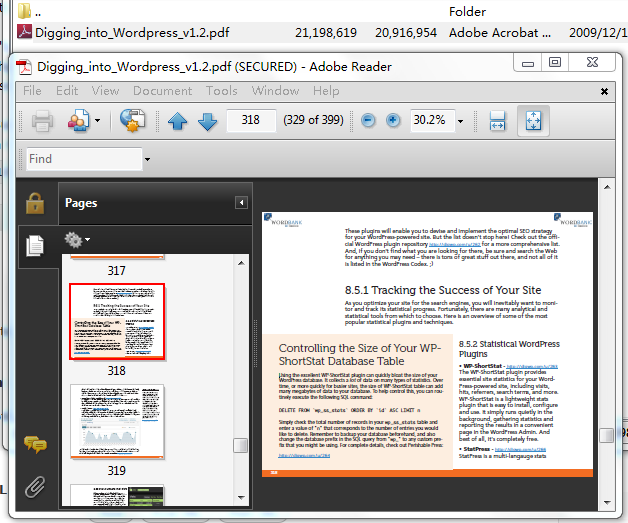628x523 pixels.
Task: Open the Tools menu
Action: (x=221, y=91)
